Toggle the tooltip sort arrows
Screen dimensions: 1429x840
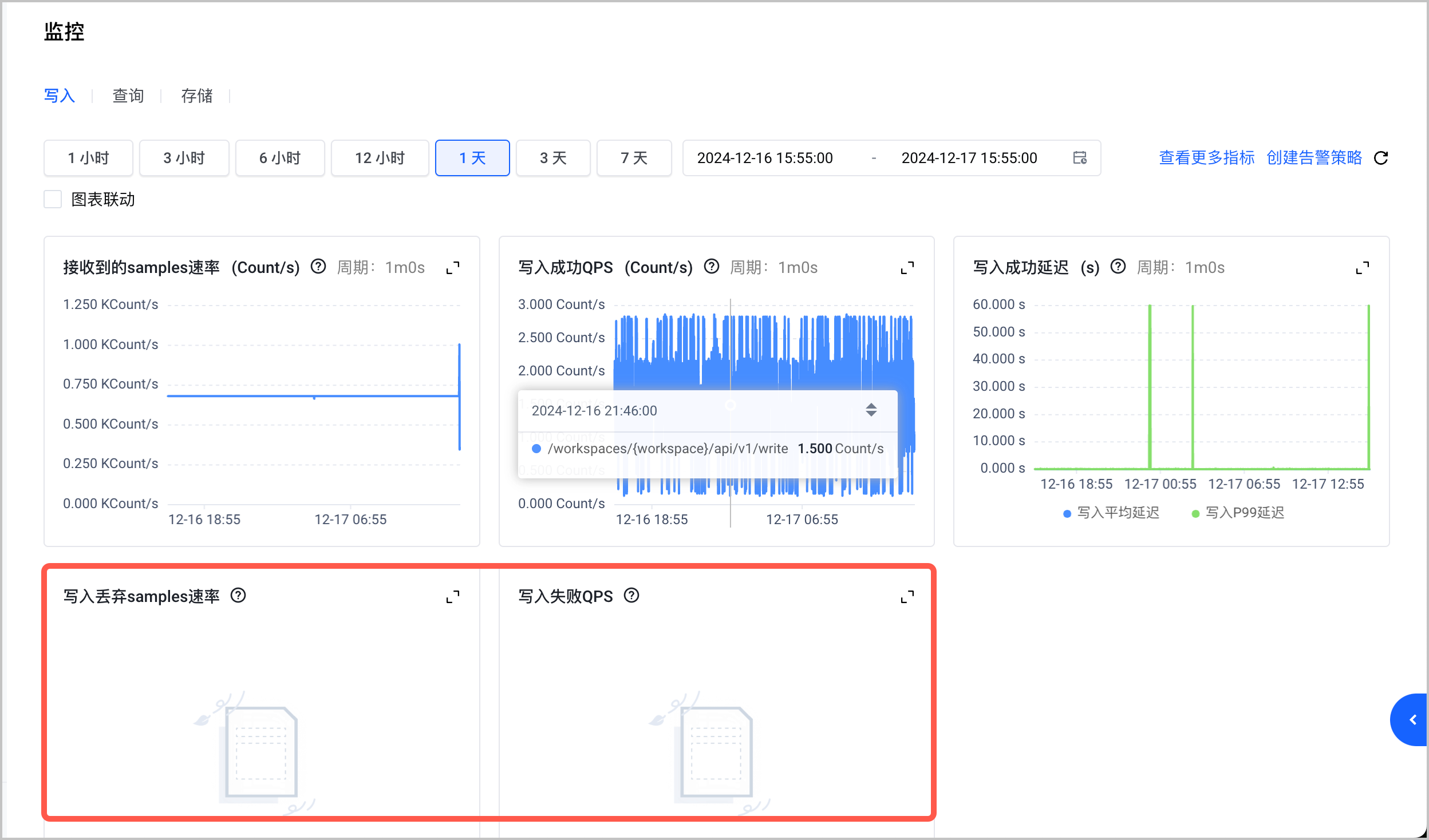(871, 410)
